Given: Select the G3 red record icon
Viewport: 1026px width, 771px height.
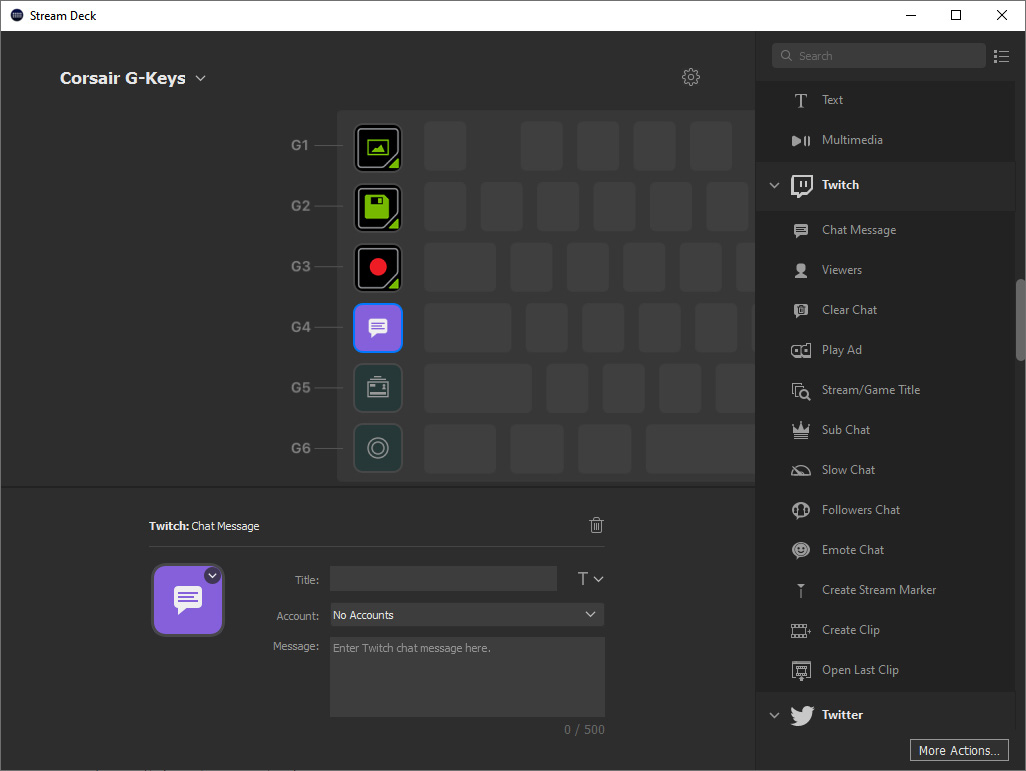Looking at the screenshot, I should (x=378, y=268).
